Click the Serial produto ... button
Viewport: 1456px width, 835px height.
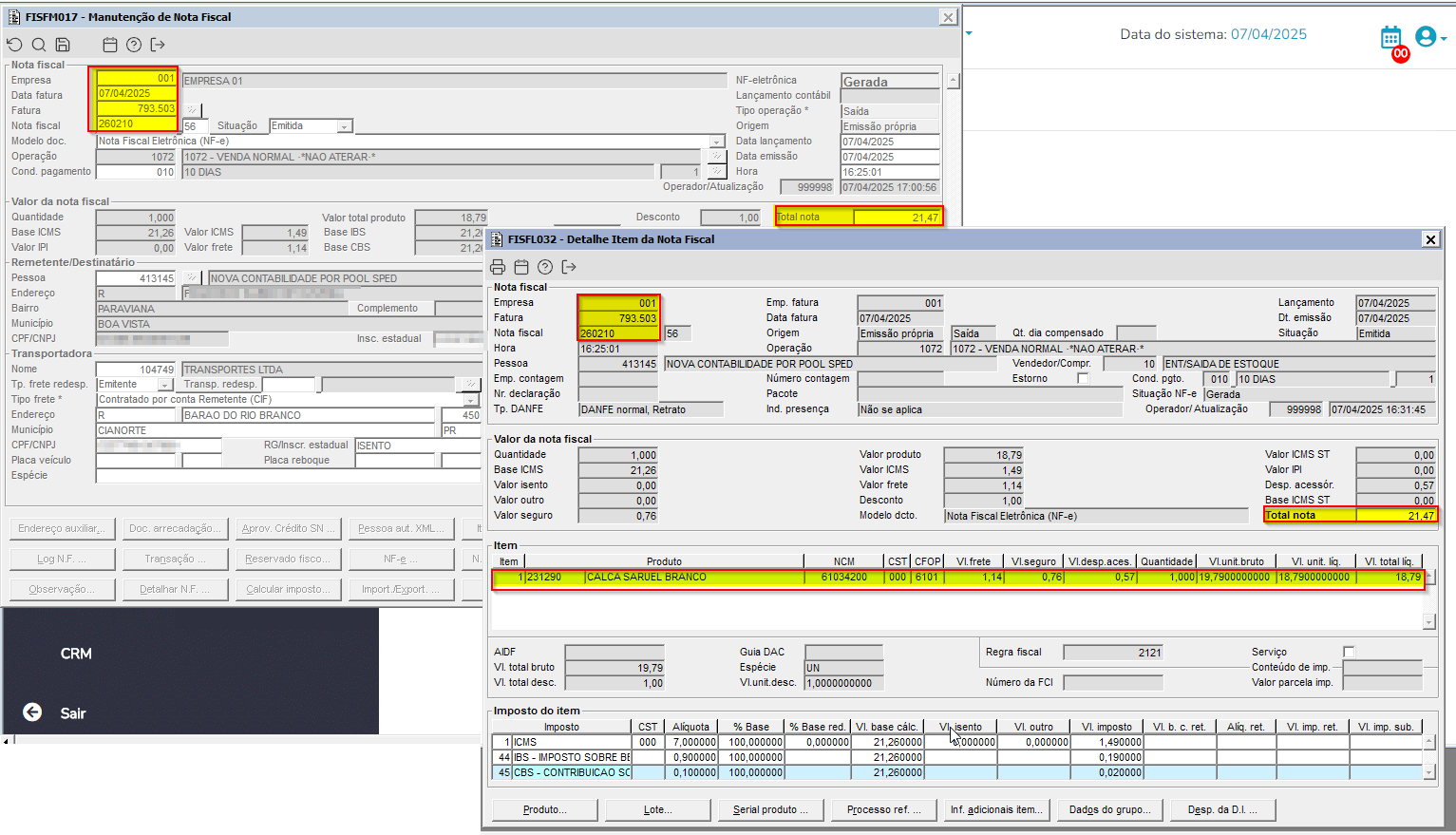(770, 809)
